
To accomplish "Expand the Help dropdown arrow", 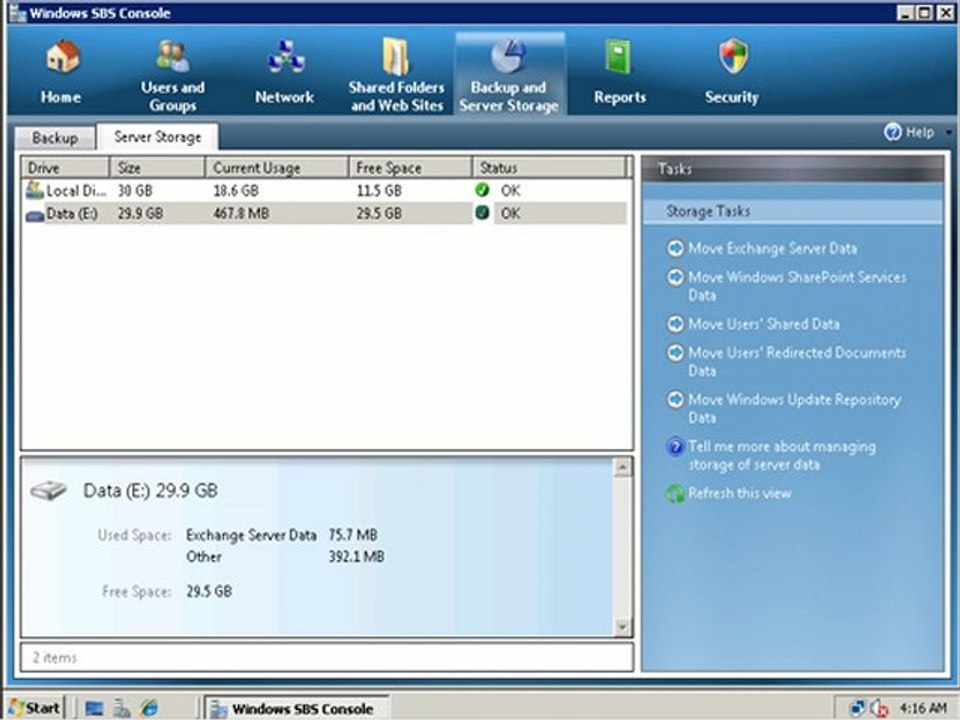I will (x=948, y=132).
